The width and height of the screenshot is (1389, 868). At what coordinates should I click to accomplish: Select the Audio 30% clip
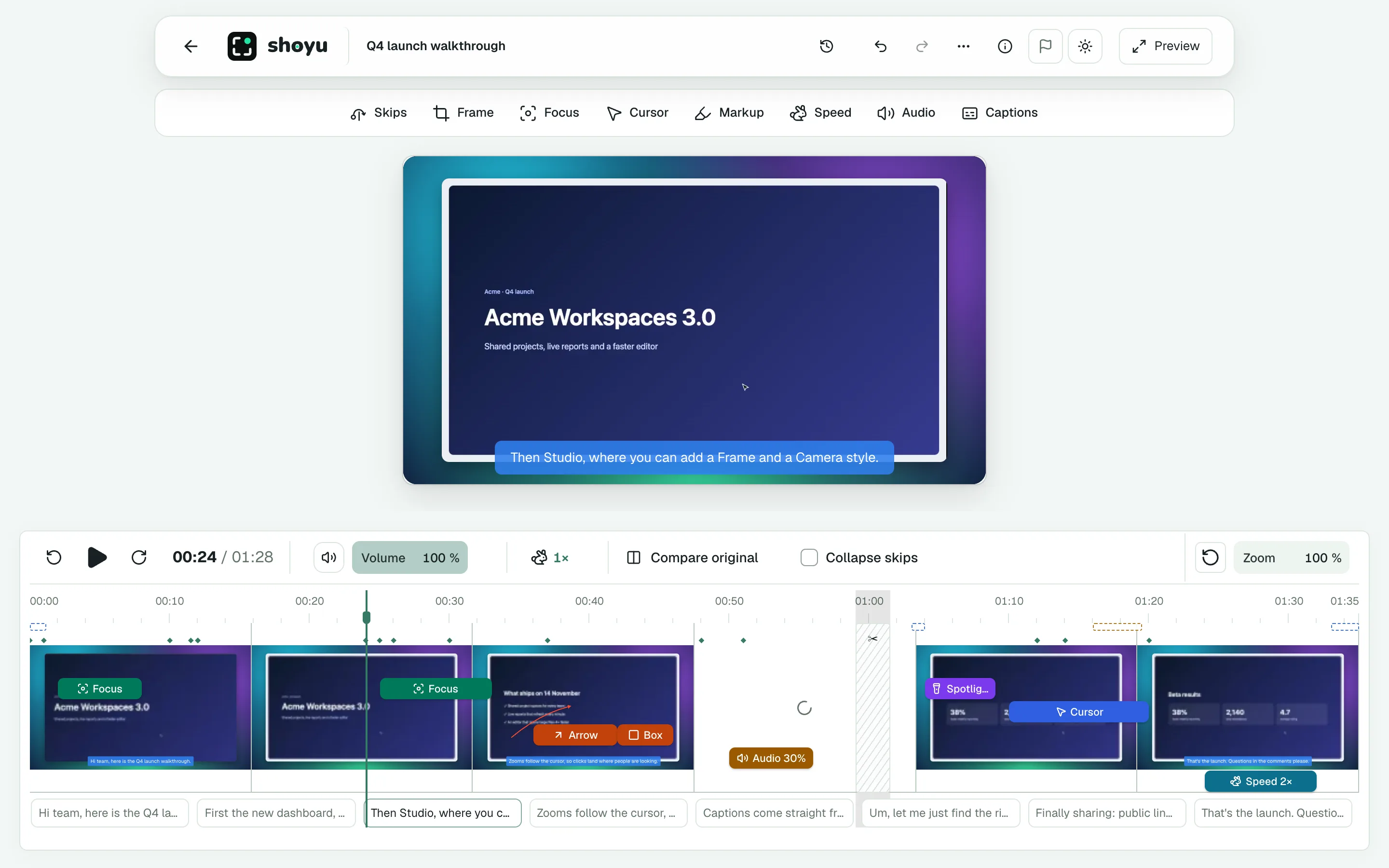[x=771, y=758]
